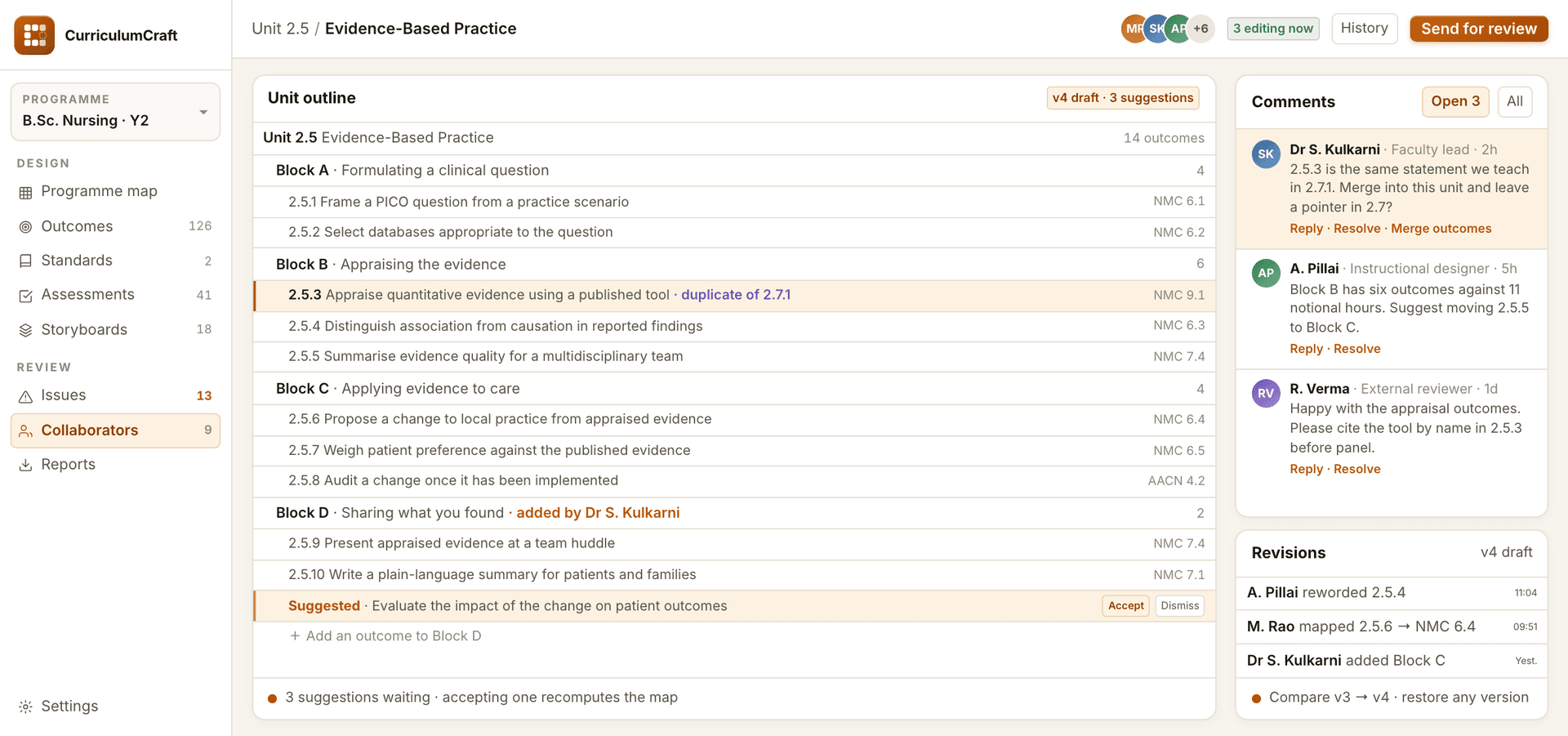Accept the suggested outcome

tap(1126, 605)
